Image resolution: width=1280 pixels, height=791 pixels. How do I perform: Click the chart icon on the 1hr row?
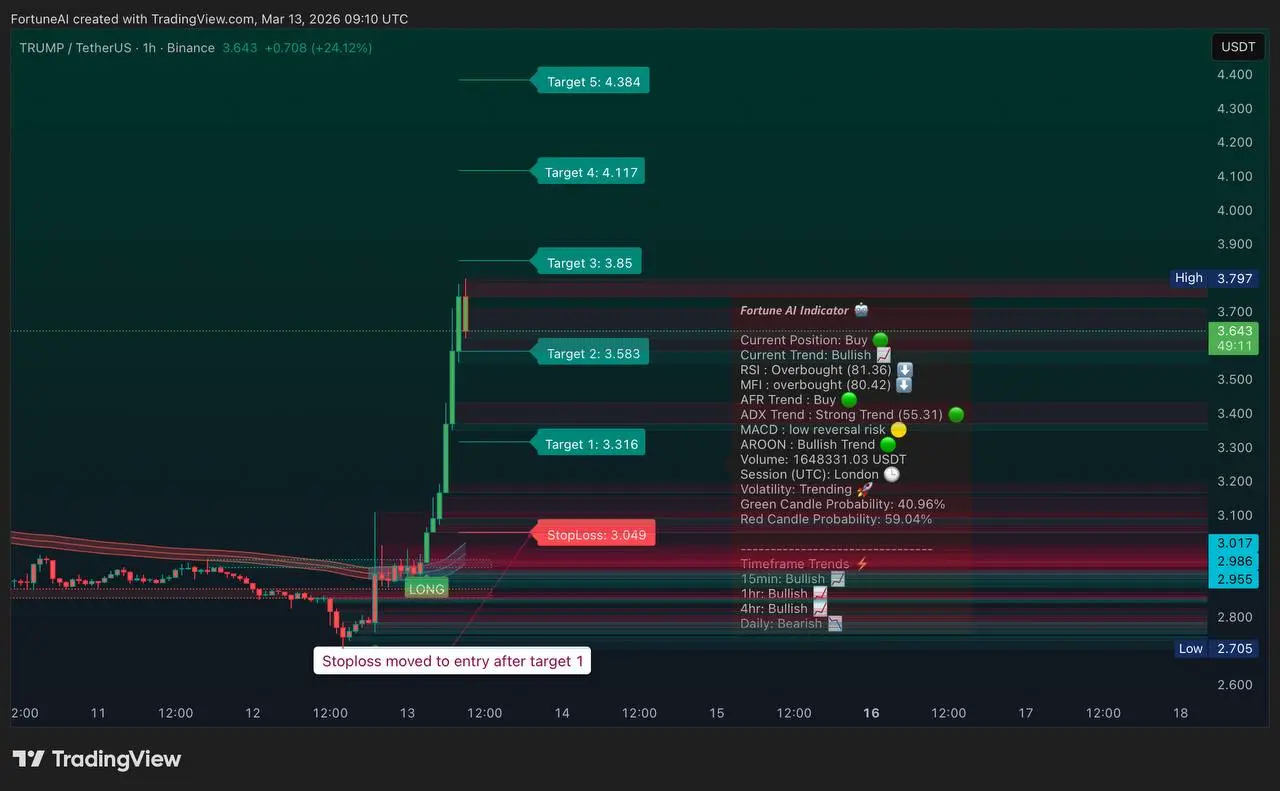coord(820,594)
